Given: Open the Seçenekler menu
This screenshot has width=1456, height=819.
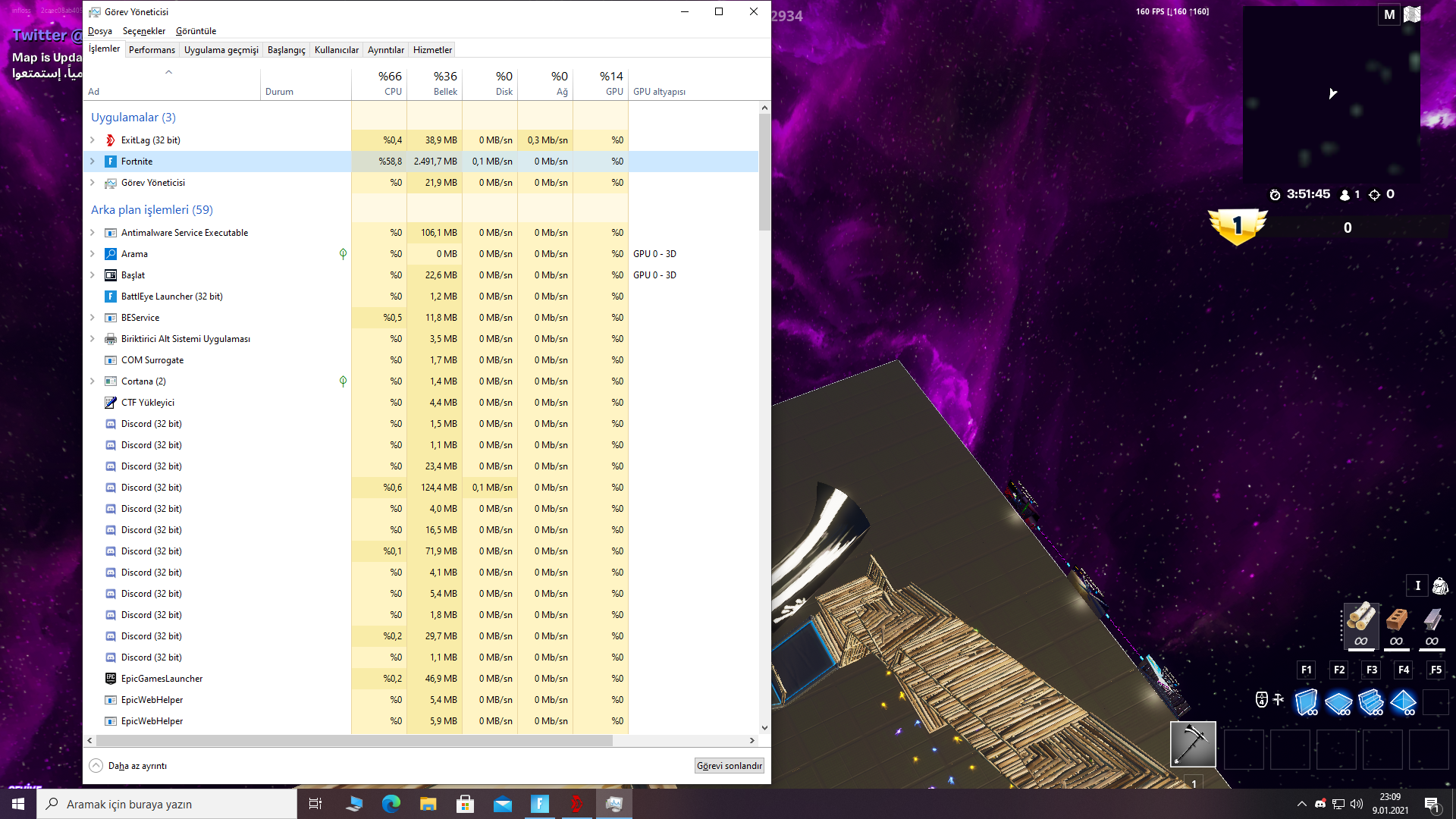Looking at the screenshot, I should (144, 31).
